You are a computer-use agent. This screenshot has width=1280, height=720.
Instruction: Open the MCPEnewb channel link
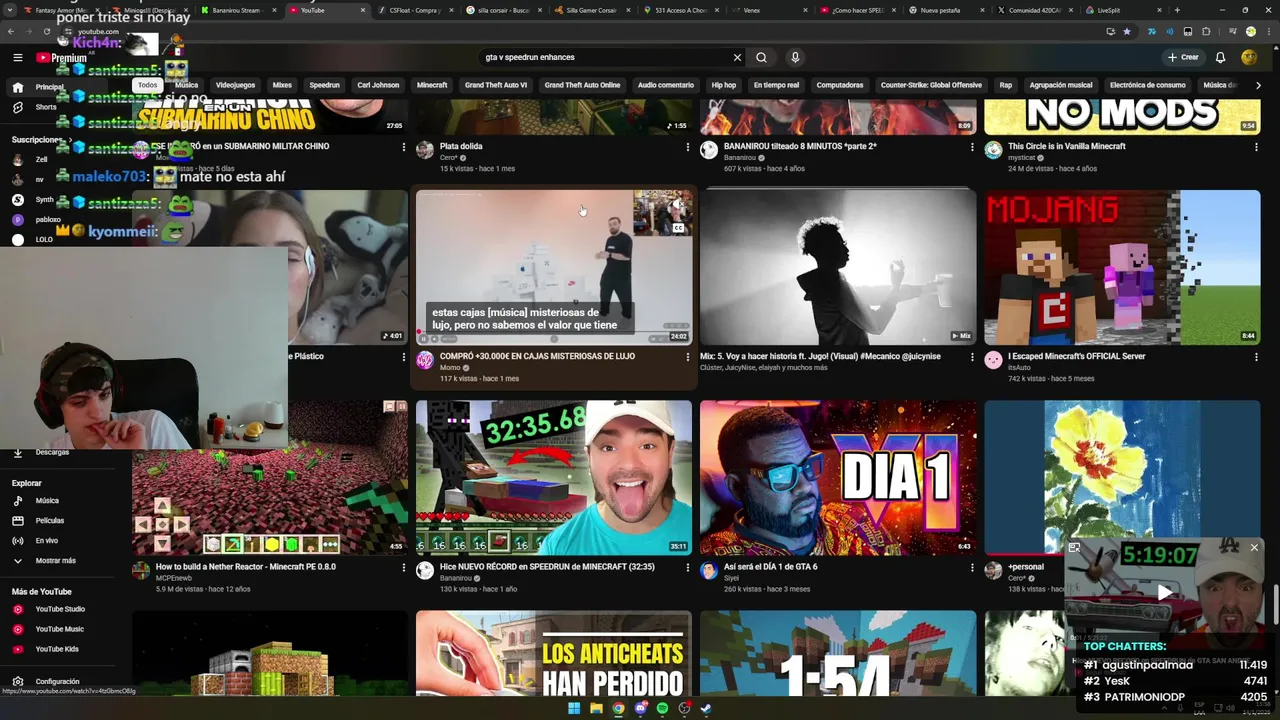pos(173,578)
